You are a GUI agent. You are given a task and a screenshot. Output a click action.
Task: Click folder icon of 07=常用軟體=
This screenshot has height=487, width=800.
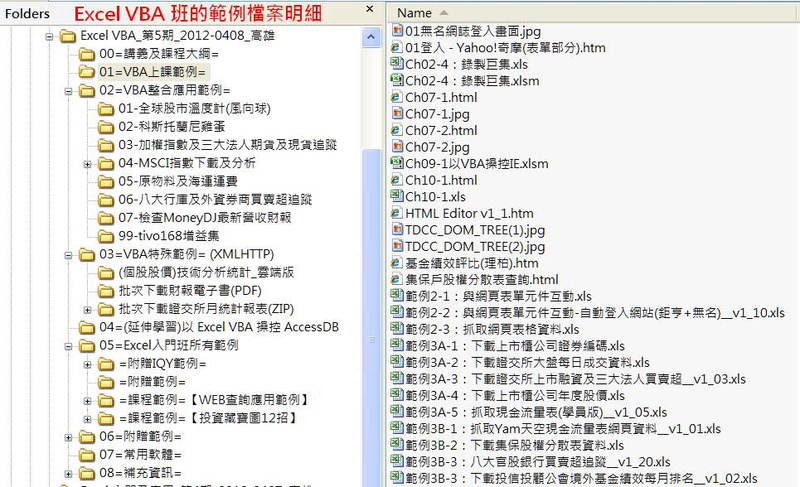coord(87,454)
